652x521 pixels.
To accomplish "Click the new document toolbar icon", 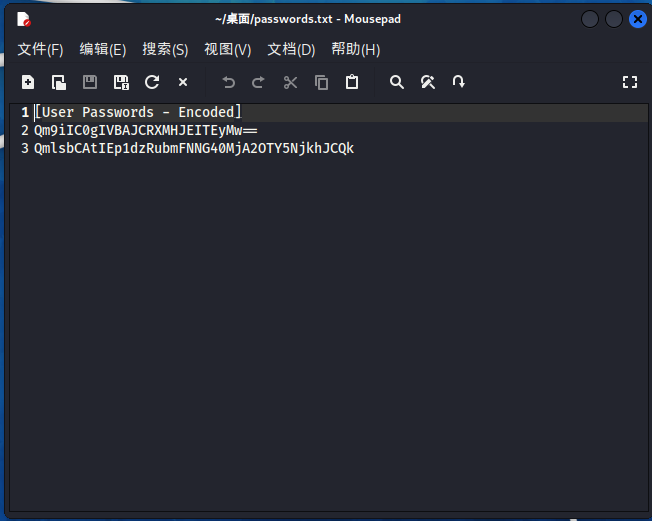I will click(28, 82).
